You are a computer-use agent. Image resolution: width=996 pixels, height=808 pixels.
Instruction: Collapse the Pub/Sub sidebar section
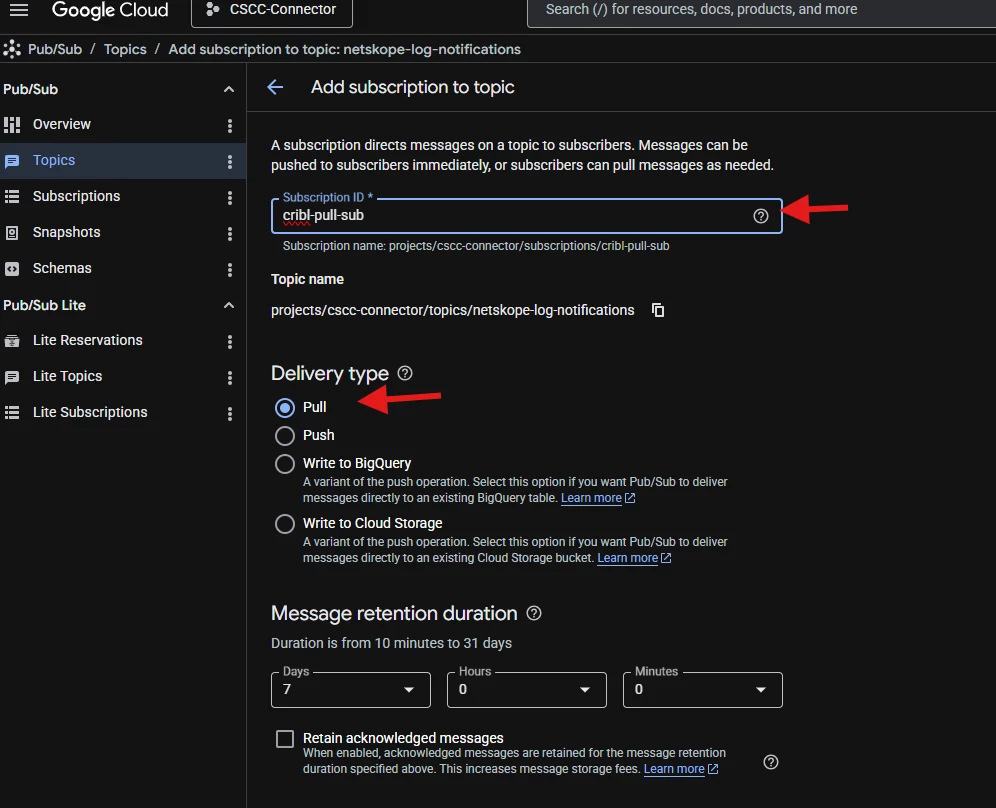pyautogui.click(x=229, y=90)
